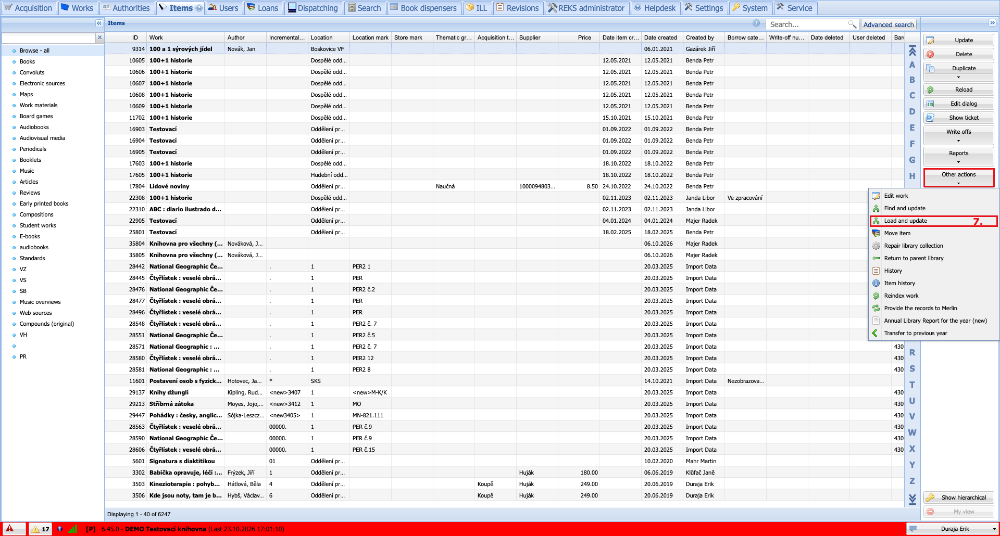The image size is (1000, 536).
Task: Select Repair library collection entry
Action: pyautogui.click(x=932, y=246)
